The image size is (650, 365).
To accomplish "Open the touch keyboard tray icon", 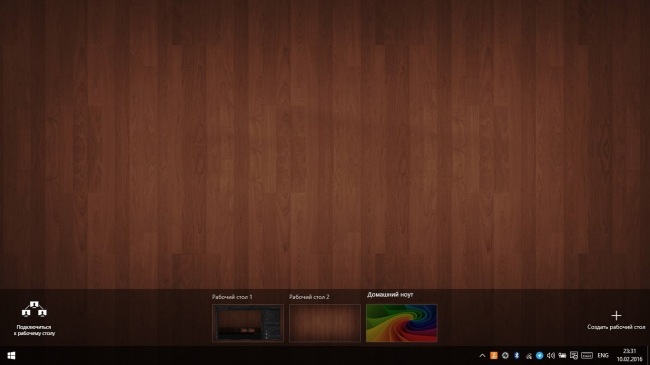I will [587, 355].
